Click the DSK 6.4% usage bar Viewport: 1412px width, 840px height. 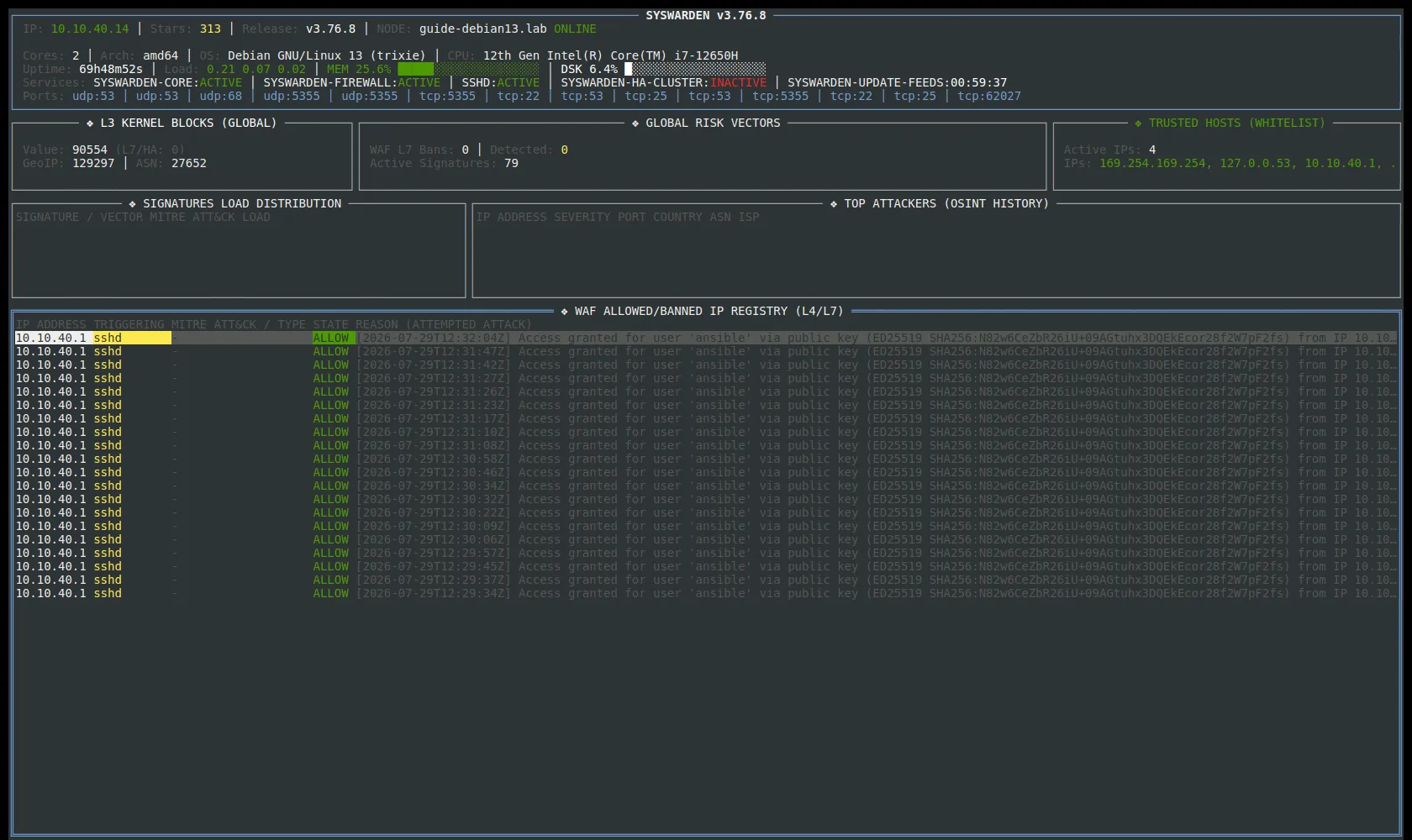pyautogui.click(x=695, y=69)
